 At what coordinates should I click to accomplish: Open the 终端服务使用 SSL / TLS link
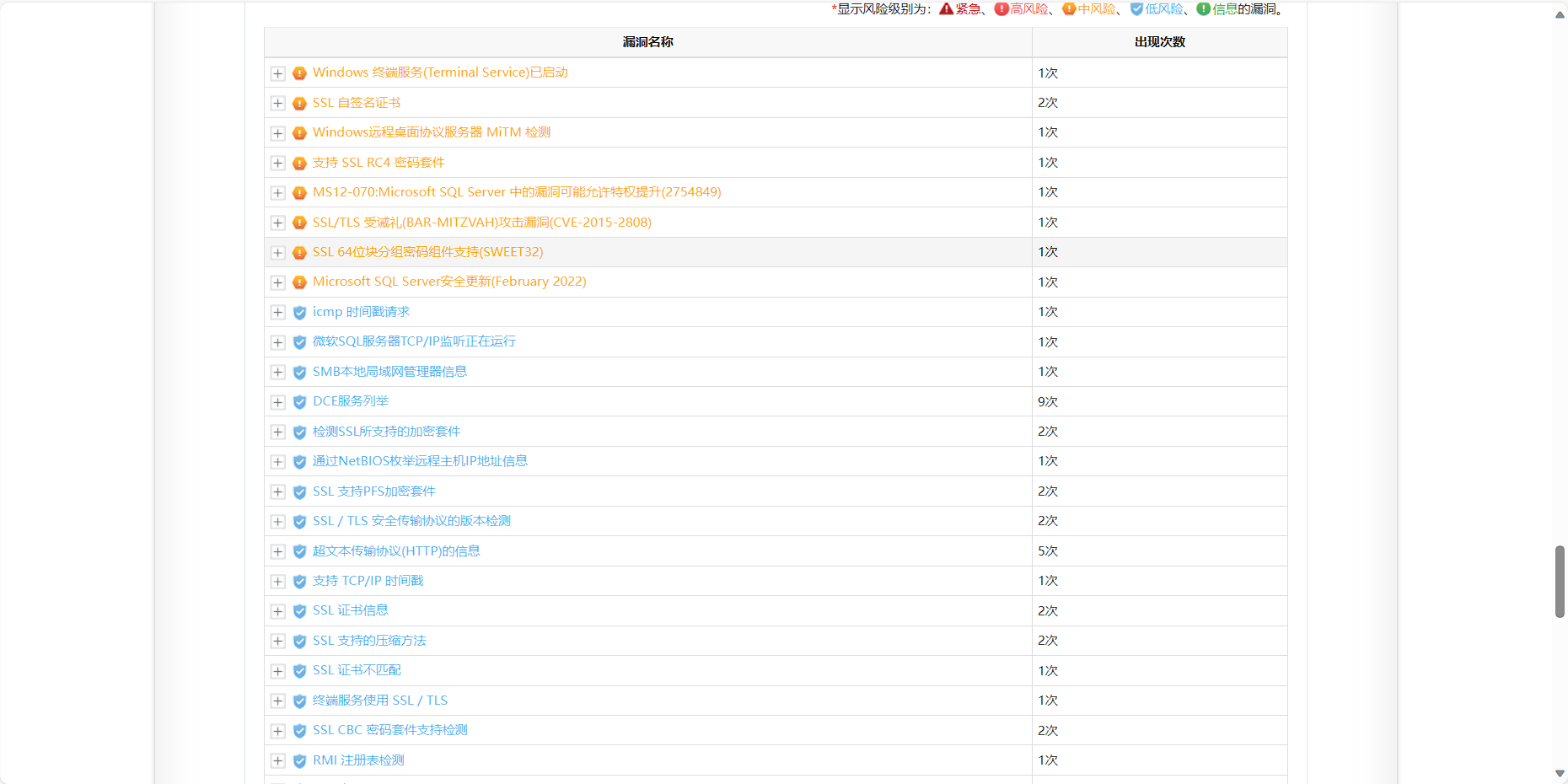(380, 701)
